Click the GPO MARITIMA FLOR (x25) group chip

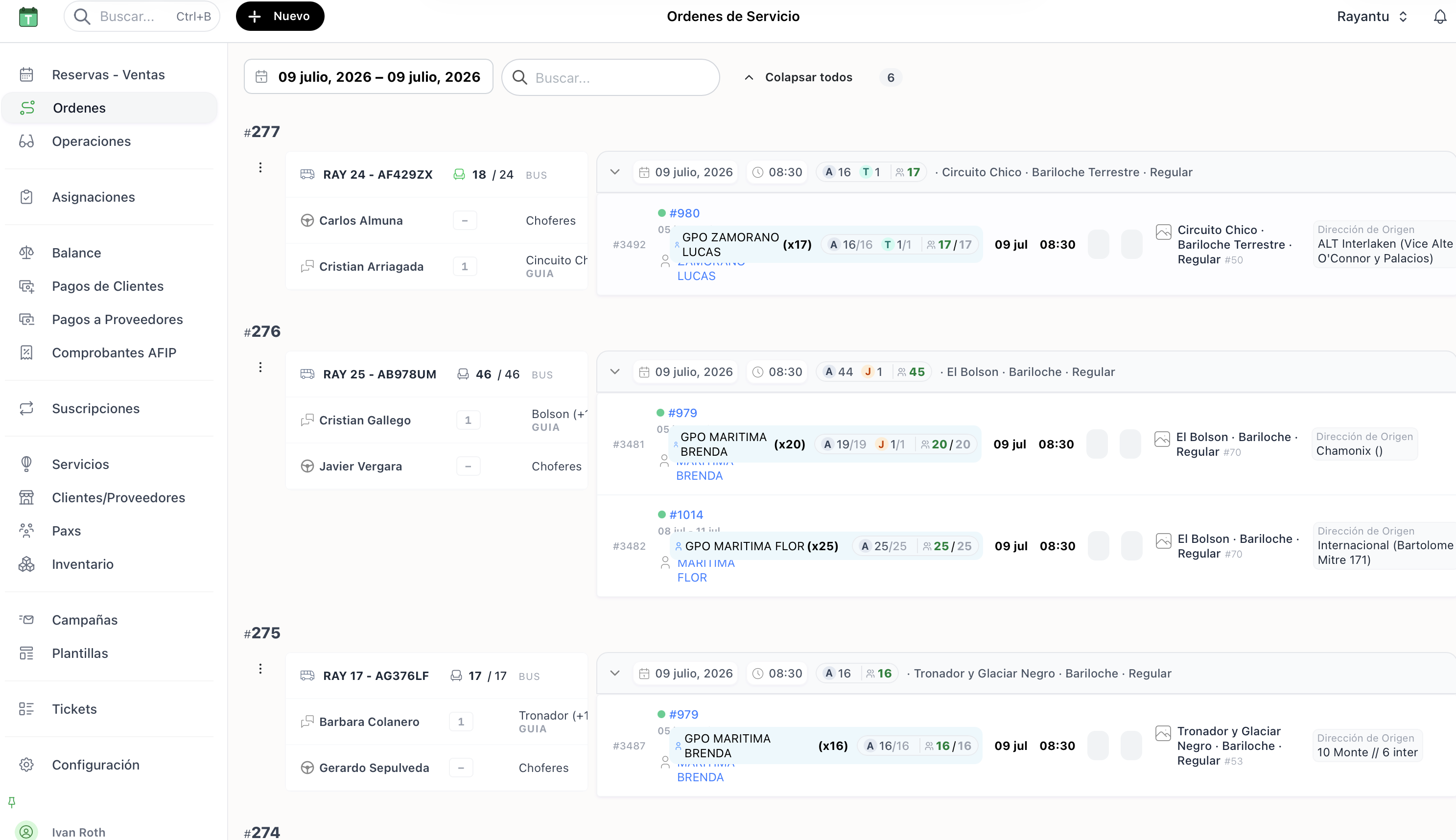(826, 546)
